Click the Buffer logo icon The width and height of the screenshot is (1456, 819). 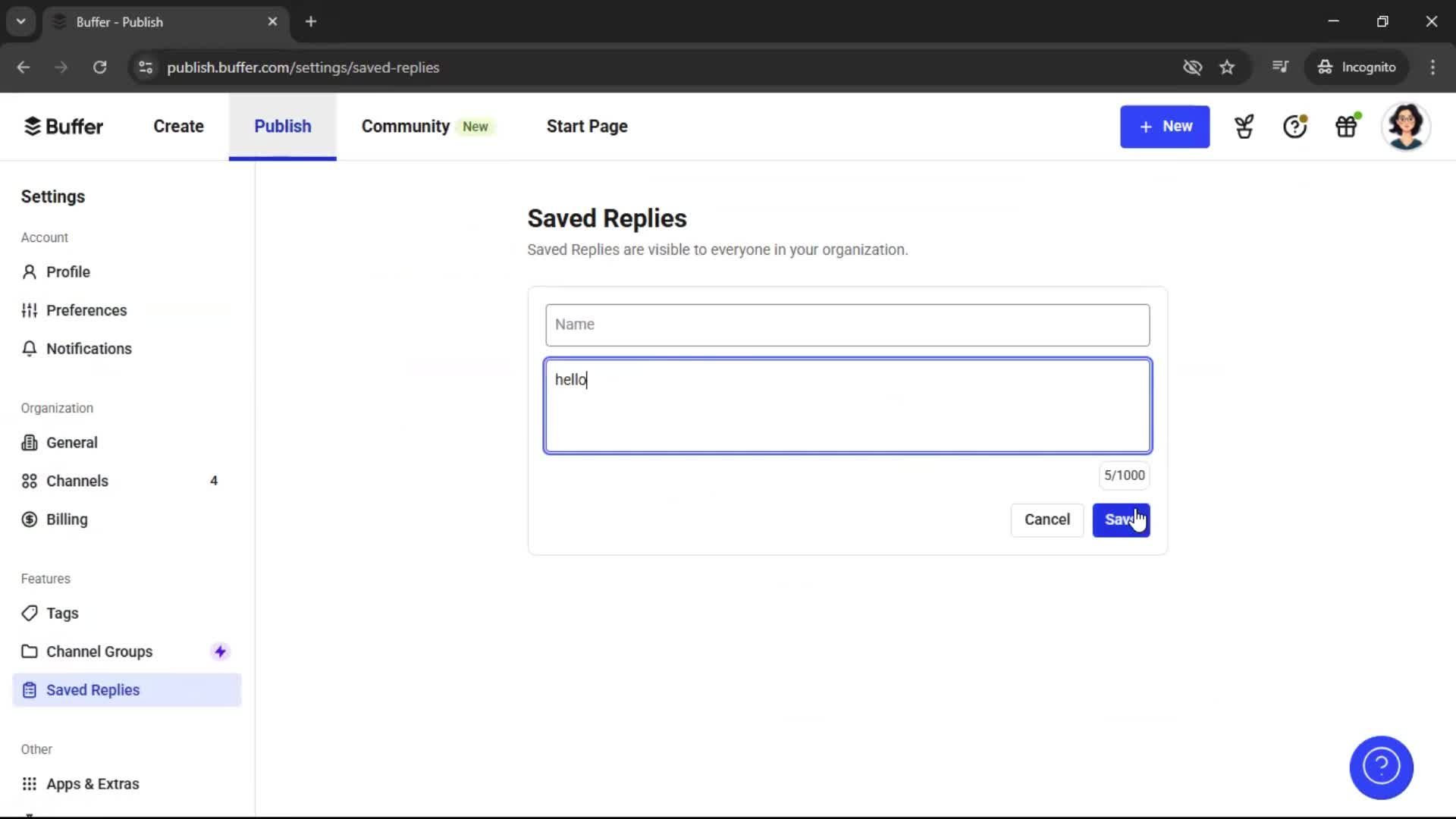pyautogui.click(x=32, y=126)
